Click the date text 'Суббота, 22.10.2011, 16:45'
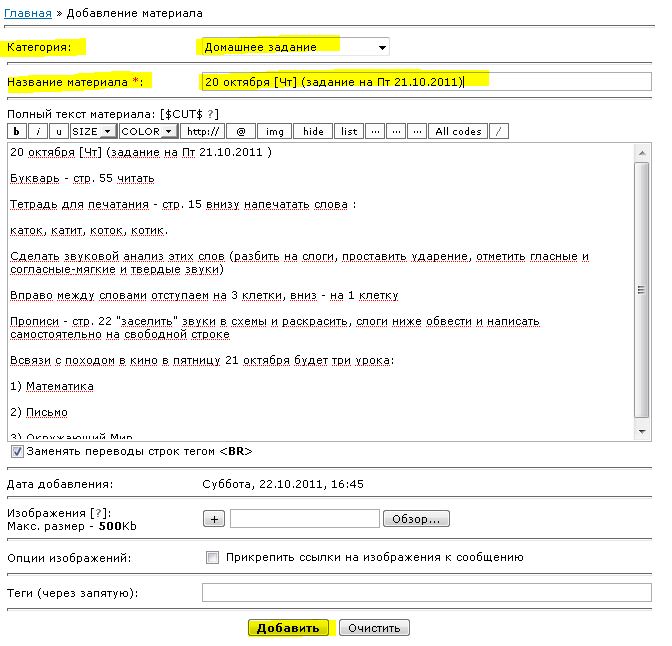This screenshot has width=672, height=646. (x=283, y=484)
